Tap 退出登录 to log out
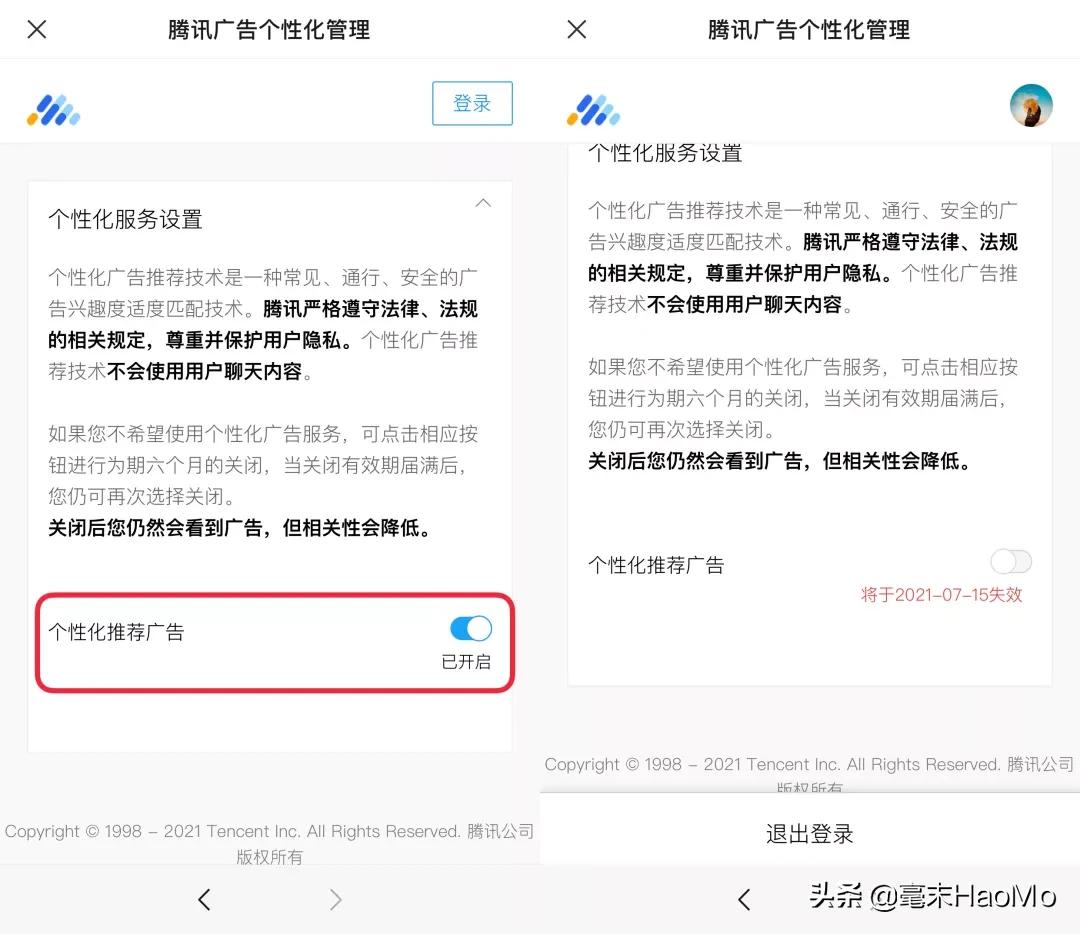Image resolution: width=1080 pixels, height=934 pixels. (x=809, y=832)
